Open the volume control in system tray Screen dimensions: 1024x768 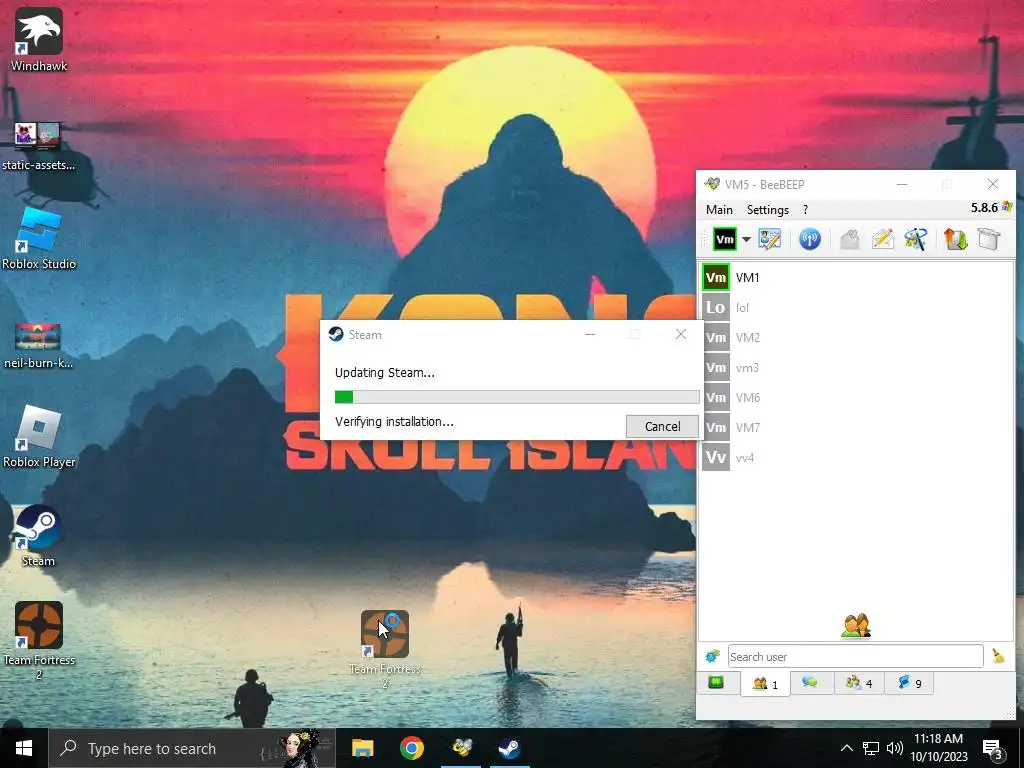[x=894, y=748]
